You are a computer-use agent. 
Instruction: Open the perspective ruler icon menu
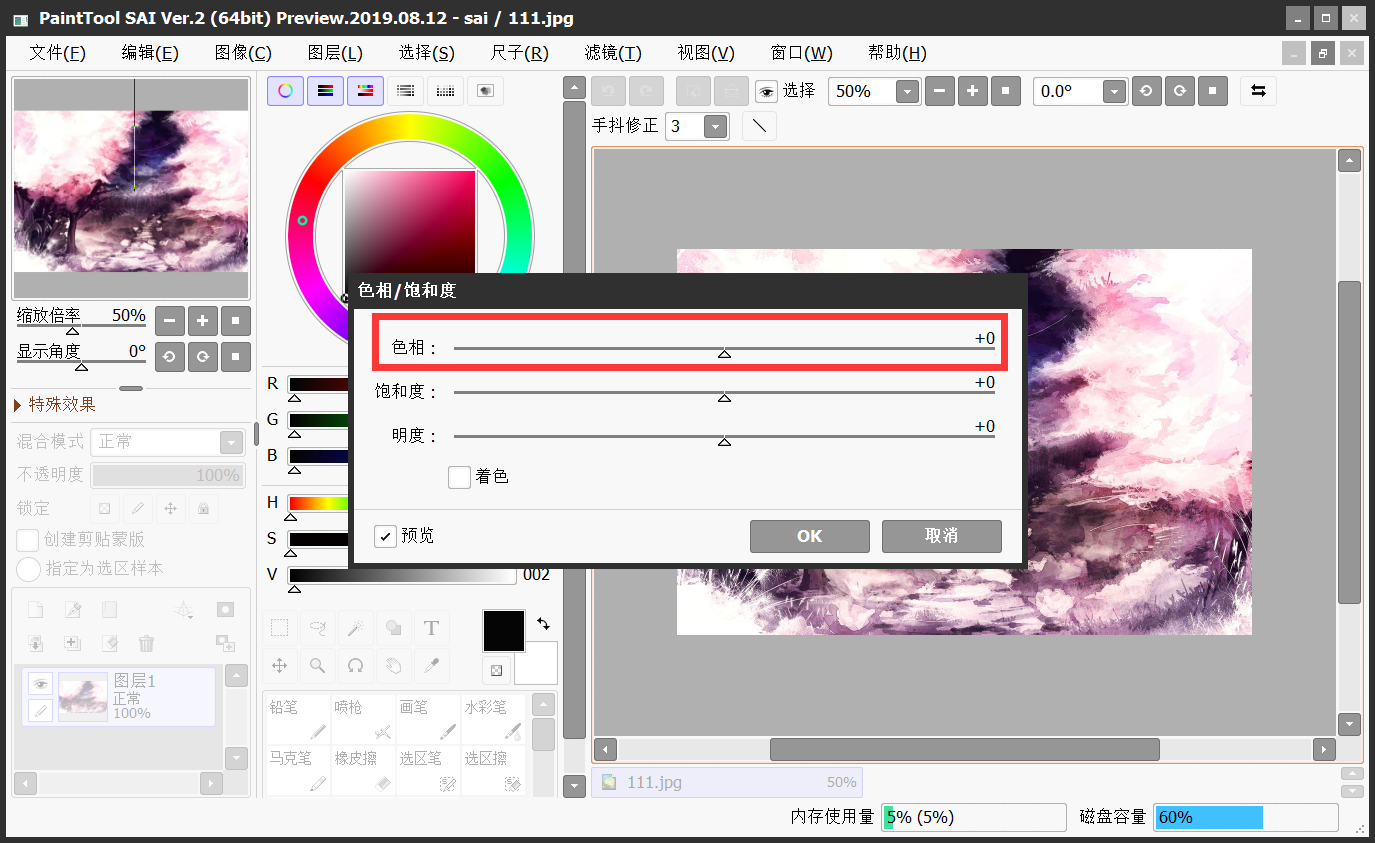(183, 610)
